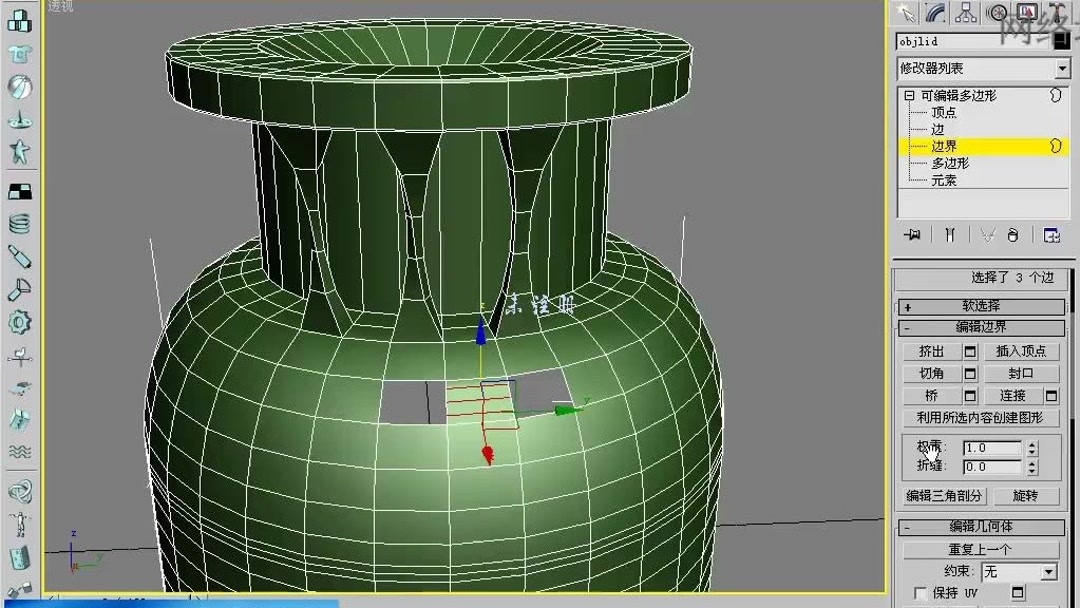This screenshot has width=1080, height=608.
Task: Open the Utilities panel (hammer icon)
Action: point(1057,13)
